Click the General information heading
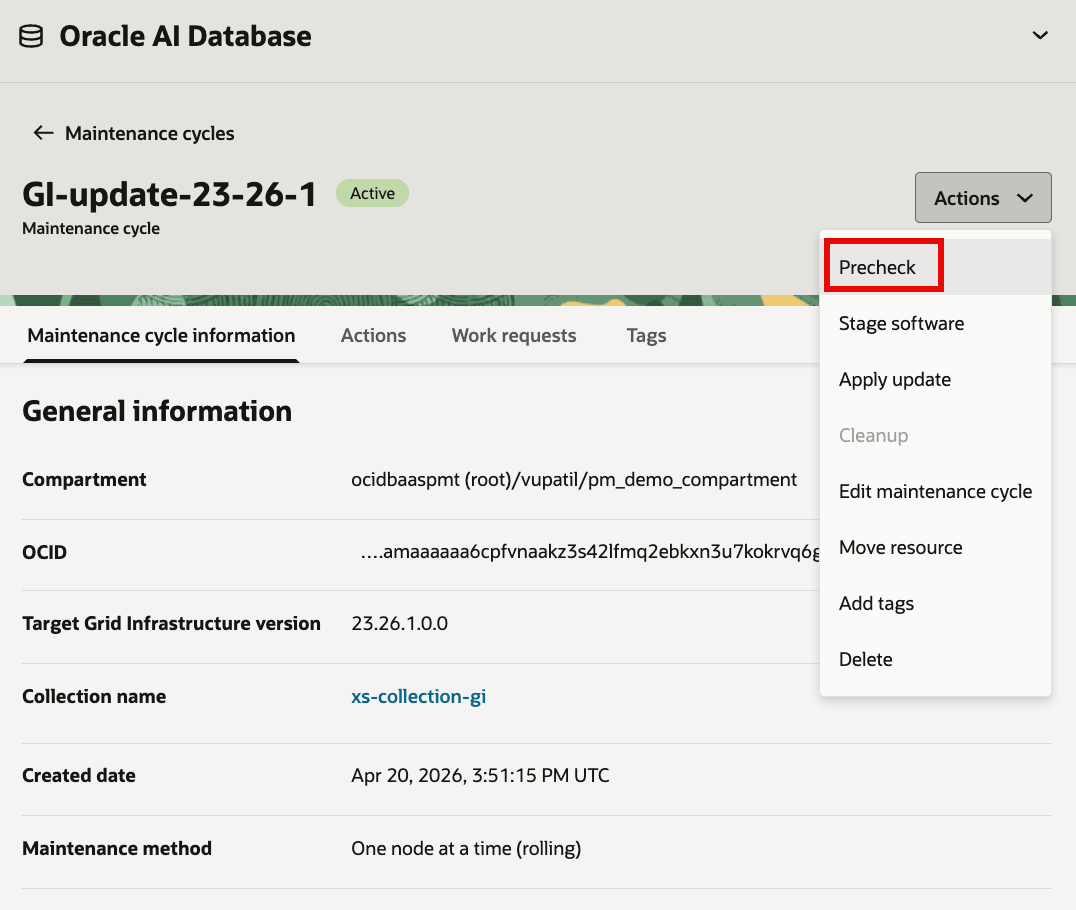Screen dimensions: 1076x910 (x=157, y=411)
